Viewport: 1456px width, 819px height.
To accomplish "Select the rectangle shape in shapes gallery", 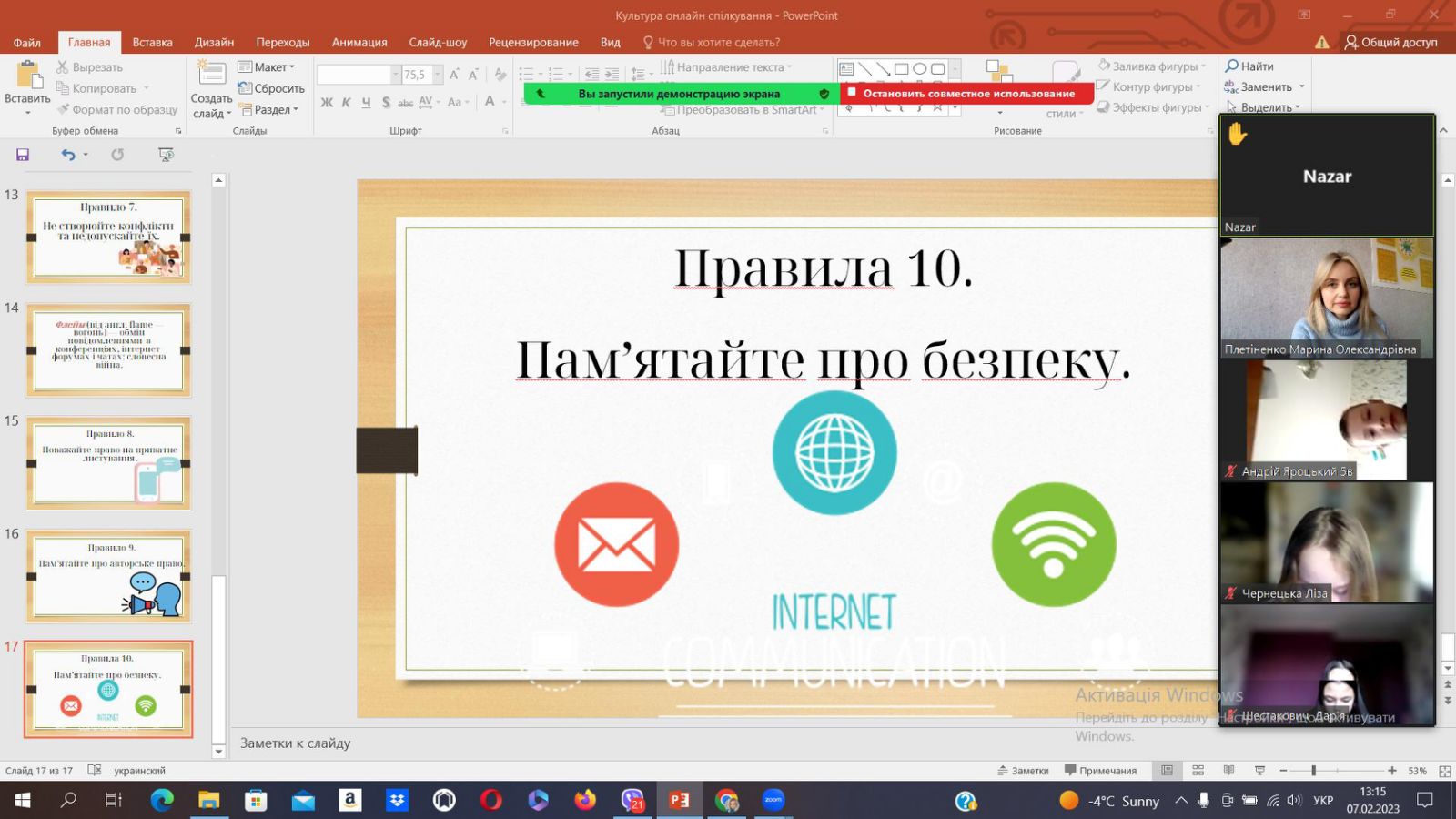I will (x=901, y=69).
